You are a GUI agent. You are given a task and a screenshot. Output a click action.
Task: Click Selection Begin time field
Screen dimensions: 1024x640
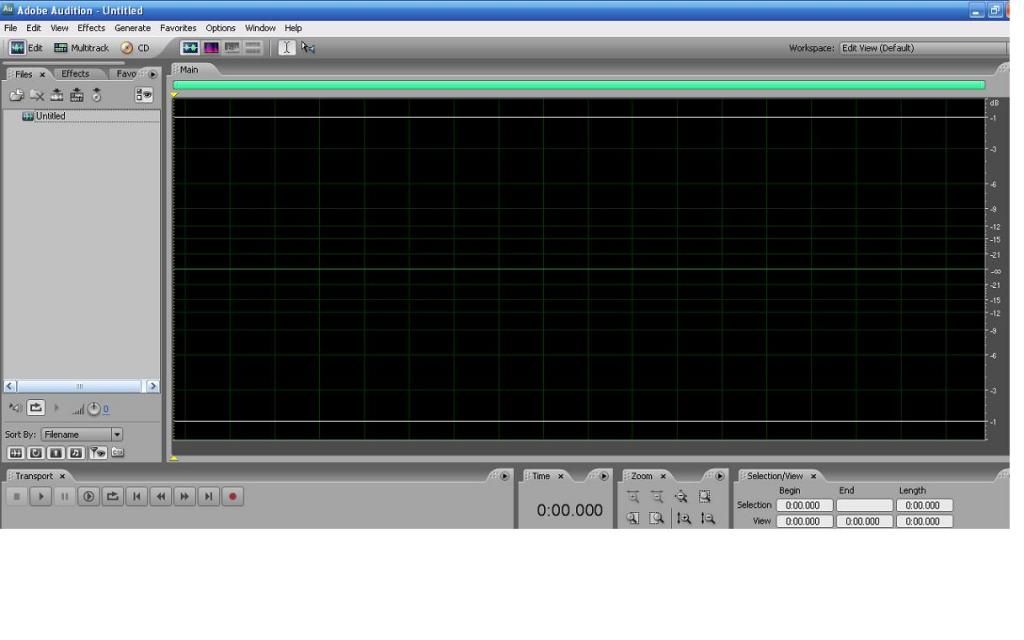pyautogui.click(x=804, y=505)
